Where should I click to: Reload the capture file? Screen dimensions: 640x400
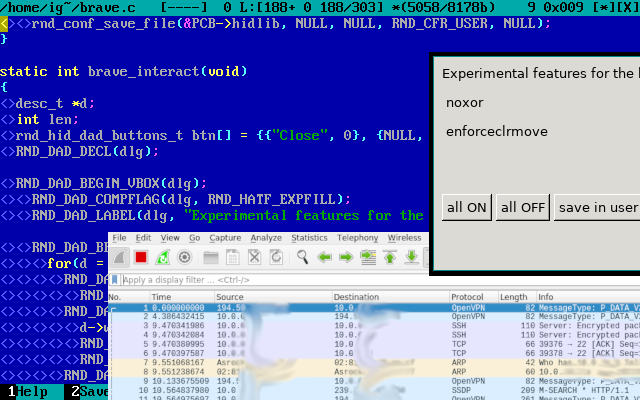tap(277, 258)
